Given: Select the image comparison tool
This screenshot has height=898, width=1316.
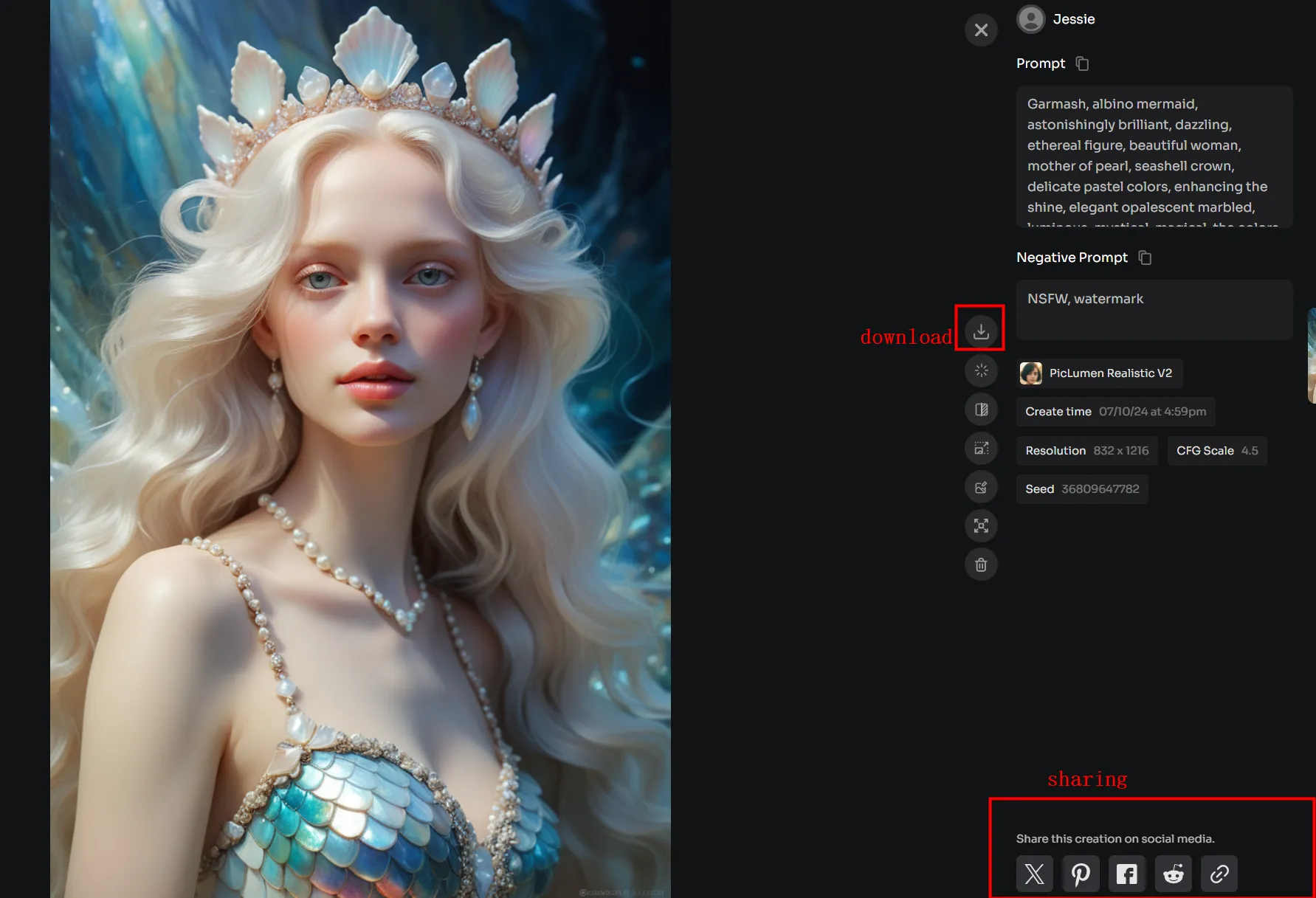Looking at the screenshot, I should 981,410.
